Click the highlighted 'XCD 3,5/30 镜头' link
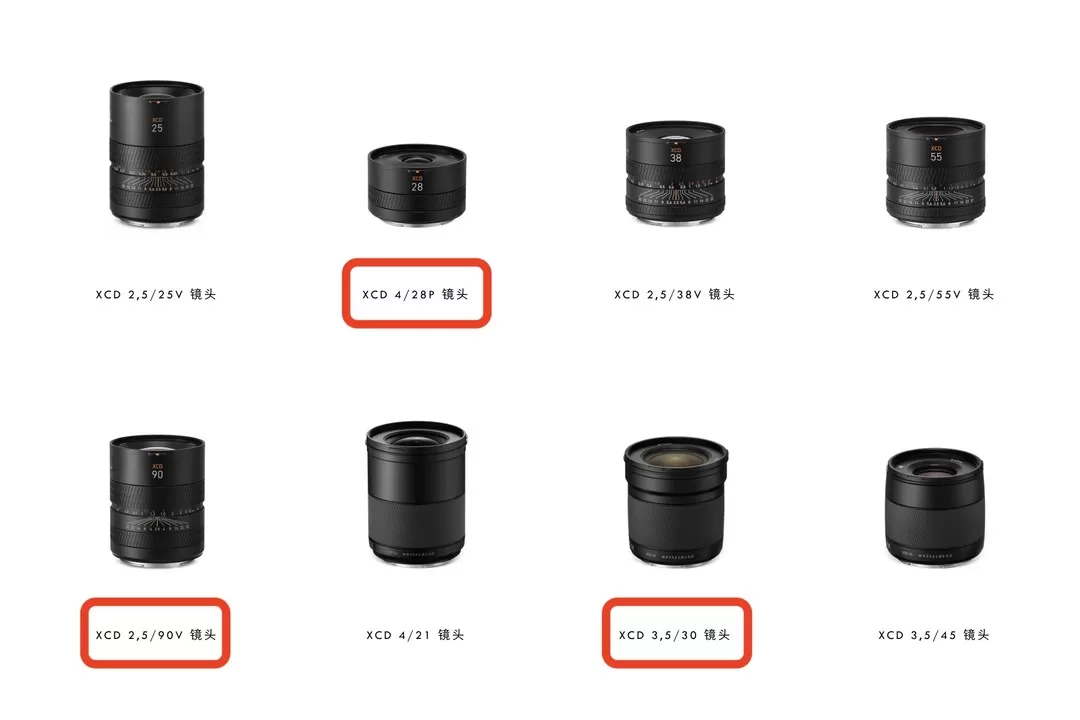Image resolution: width=1080 pixels, height=720 pixels. click(674, 635)
